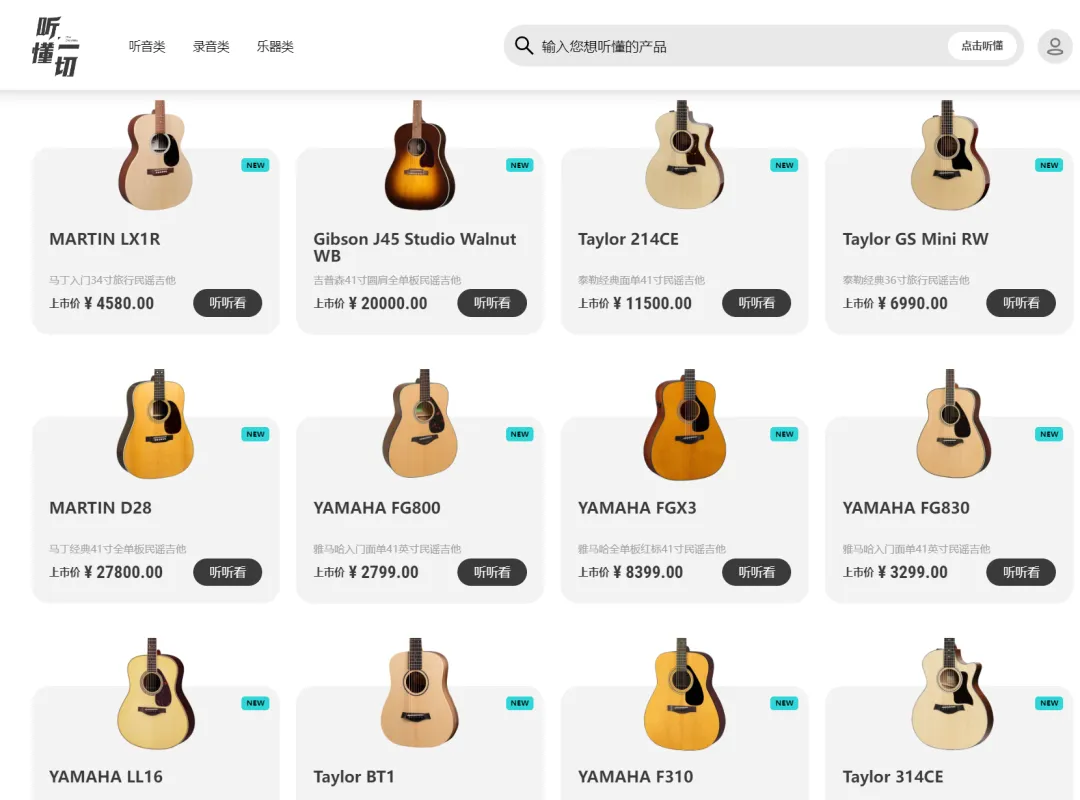Click 听听看 for MARTIN D28

pyautogui.click(x=227, y=572)
